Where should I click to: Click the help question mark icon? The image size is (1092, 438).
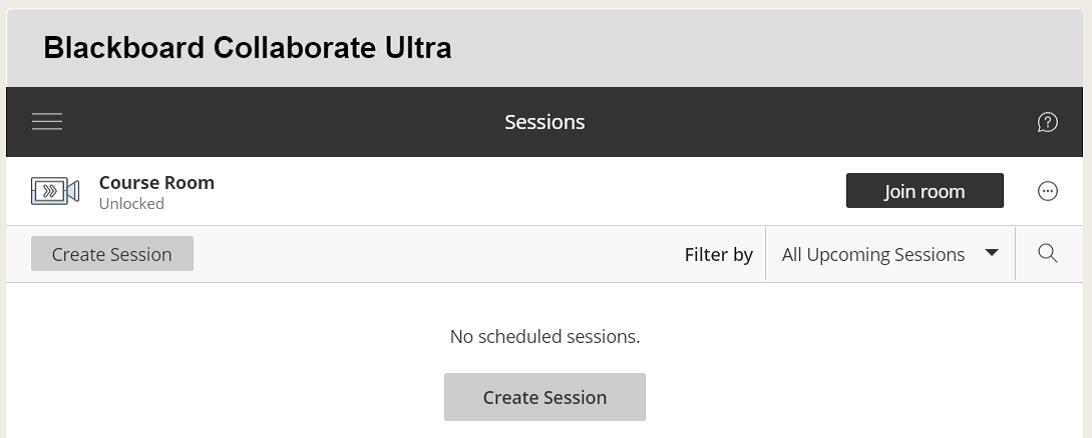click(1047, 122)
